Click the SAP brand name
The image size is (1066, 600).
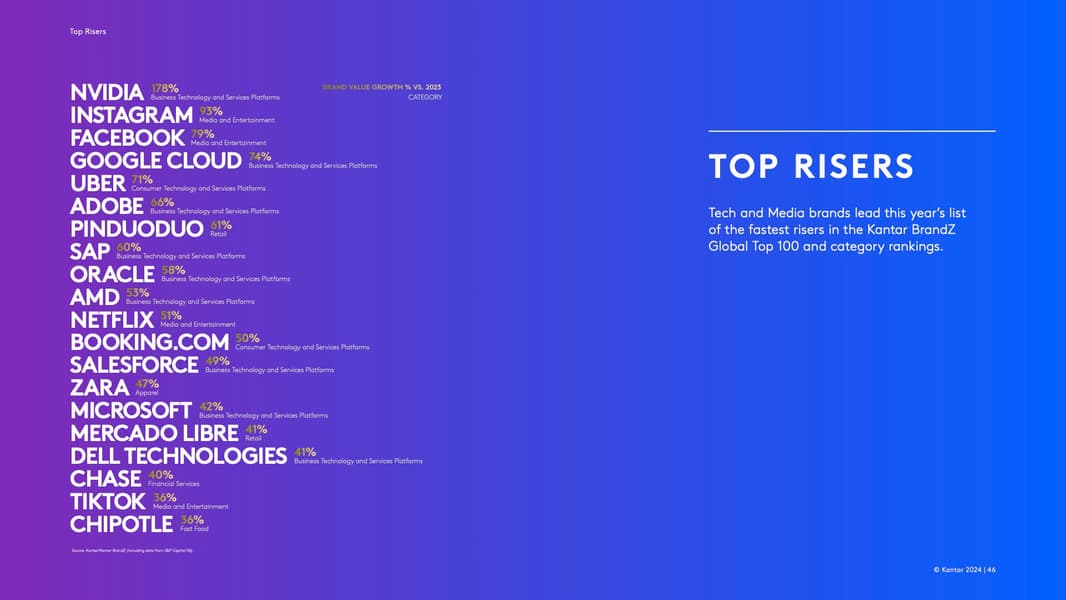tap(90, 251)
